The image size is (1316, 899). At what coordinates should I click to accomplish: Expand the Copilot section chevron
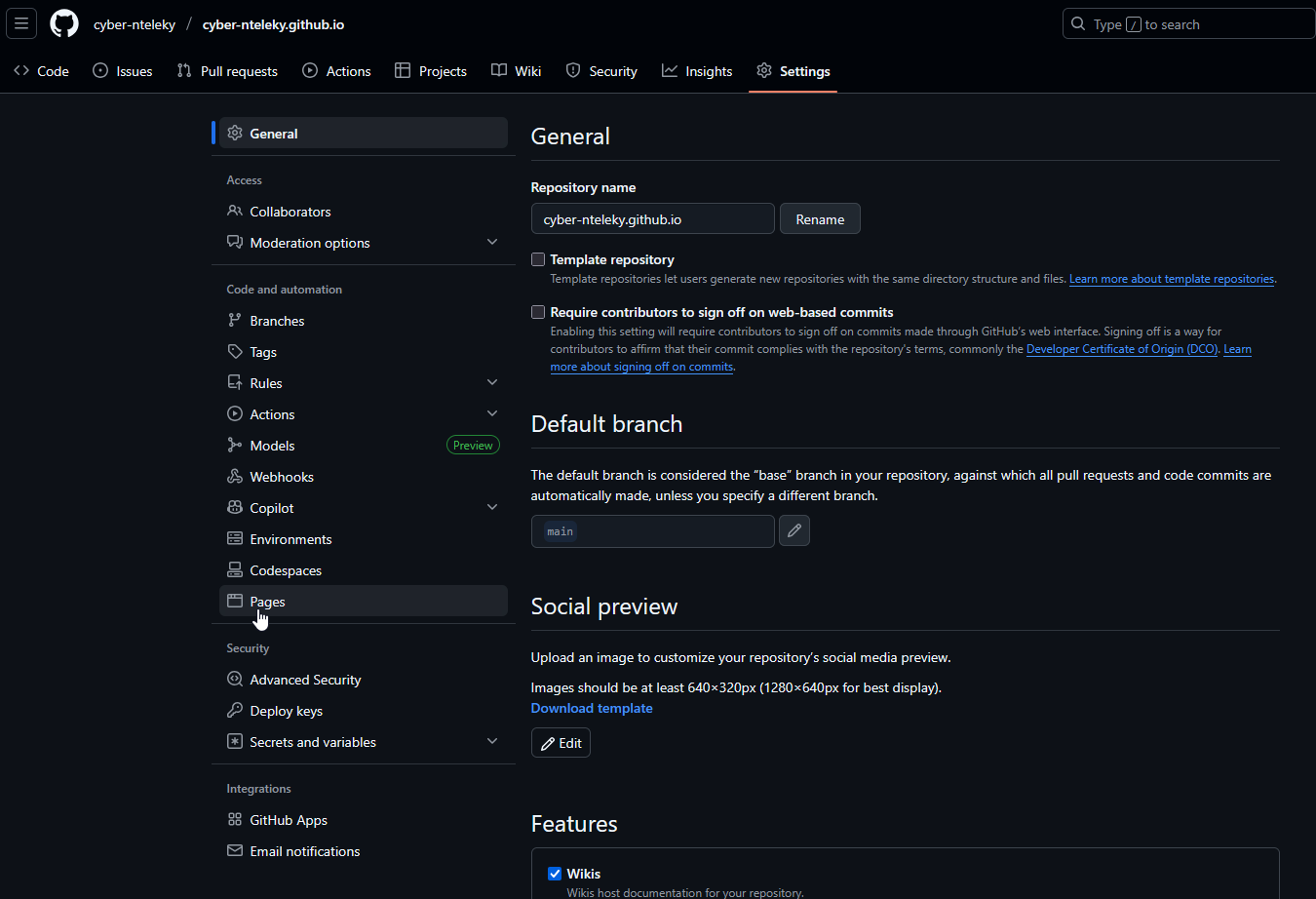492,507
